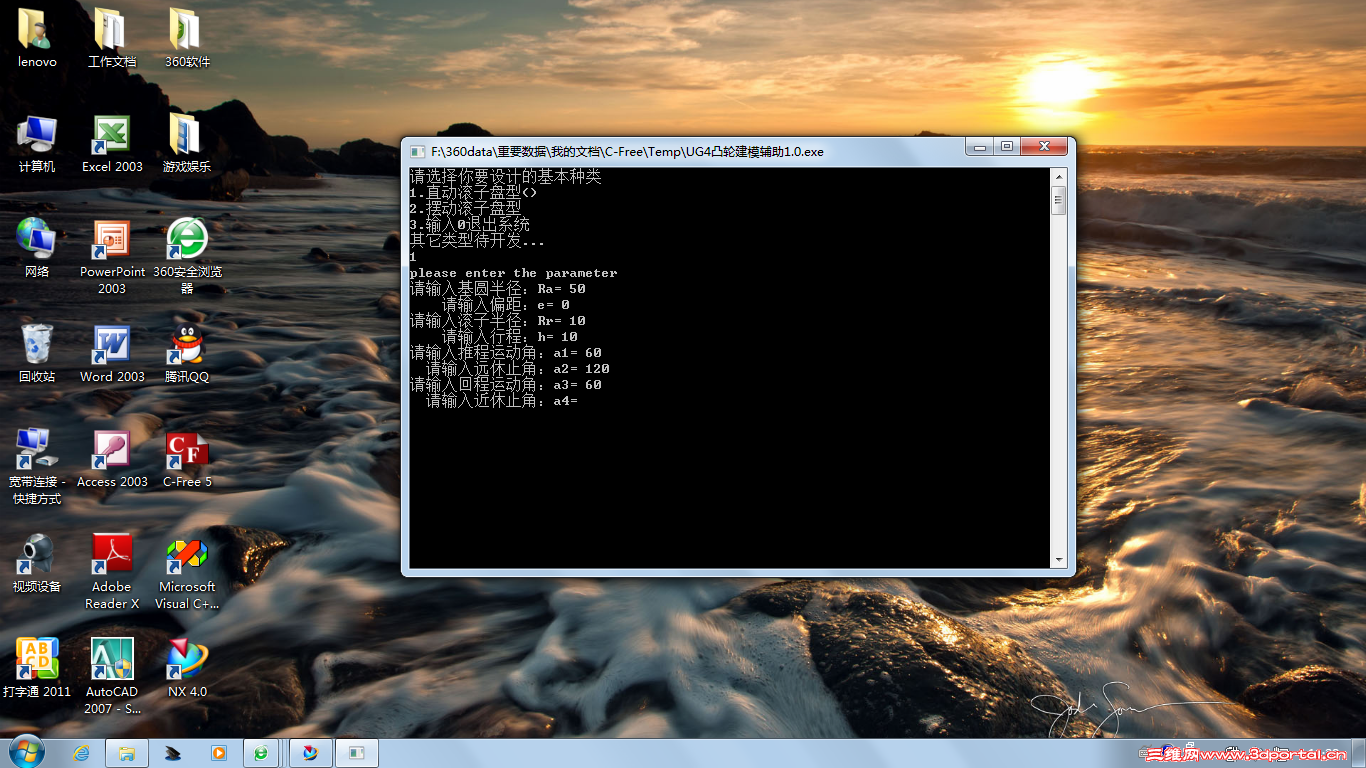Click the line '其它类型待开发...'
Screen dimensions: 1366x768
pyautogui.click(x=478, y=241)
